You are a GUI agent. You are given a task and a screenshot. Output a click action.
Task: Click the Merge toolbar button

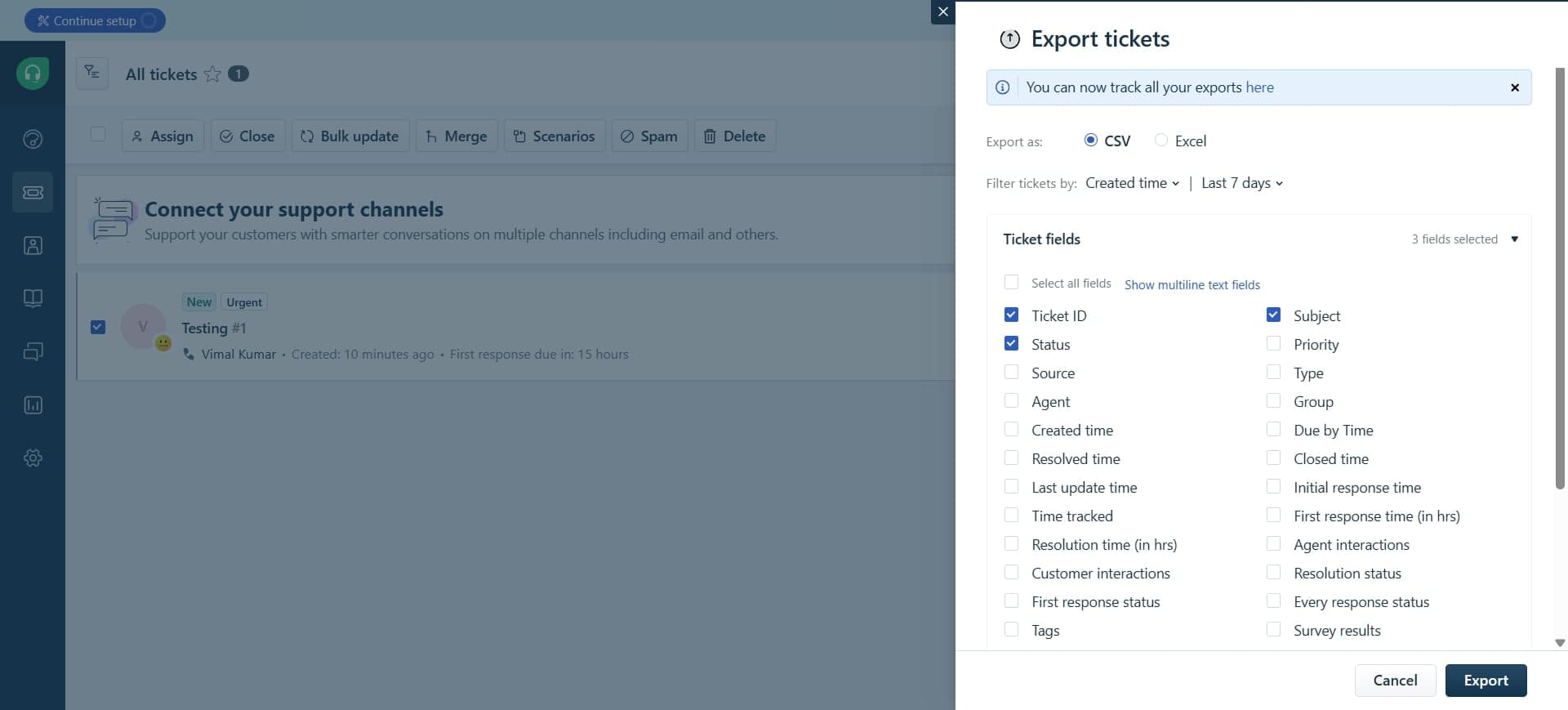point(457,136)
